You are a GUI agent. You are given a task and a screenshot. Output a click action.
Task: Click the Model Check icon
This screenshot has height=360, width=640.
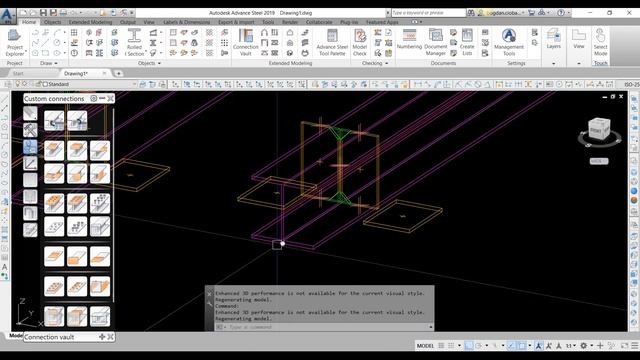(x=360, y=43)
